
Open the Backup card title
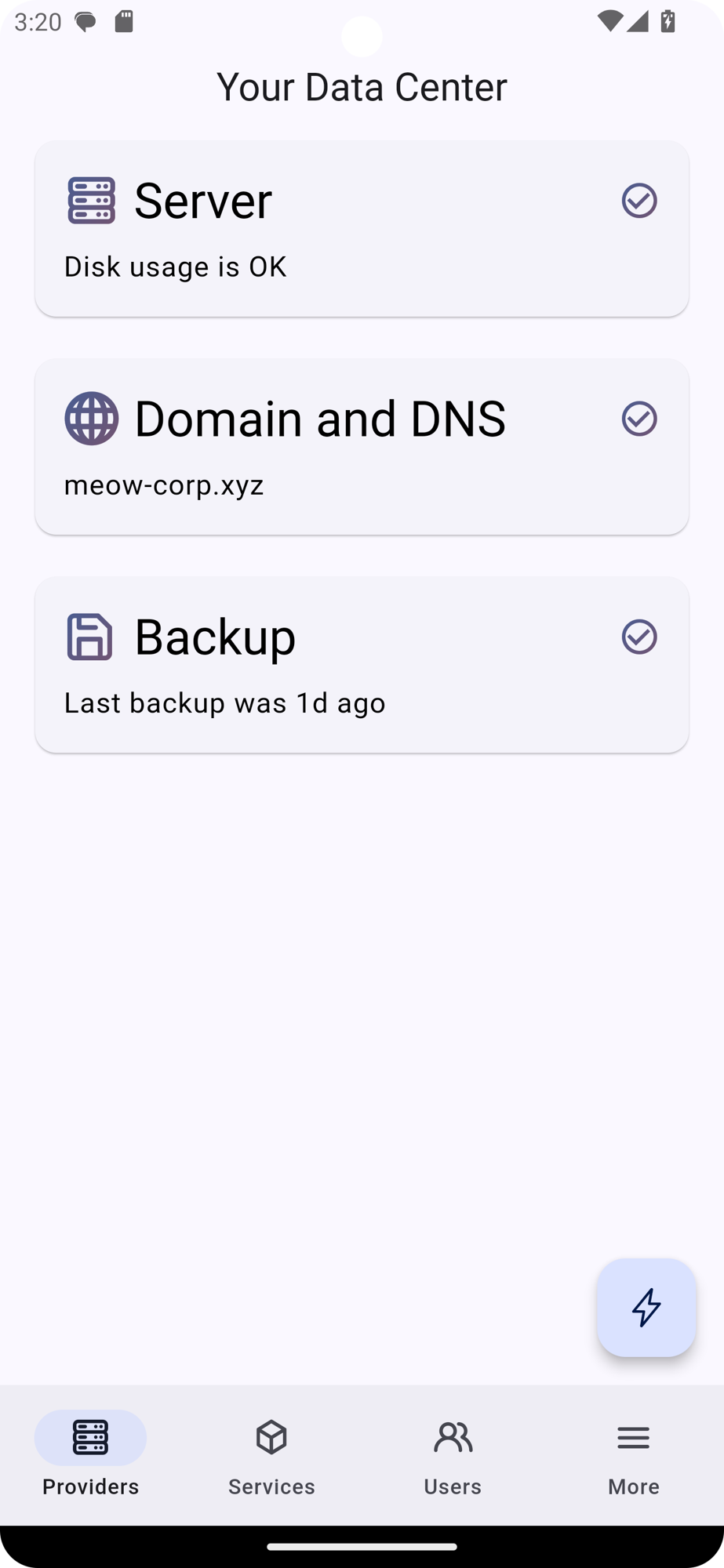pos(215,637)
